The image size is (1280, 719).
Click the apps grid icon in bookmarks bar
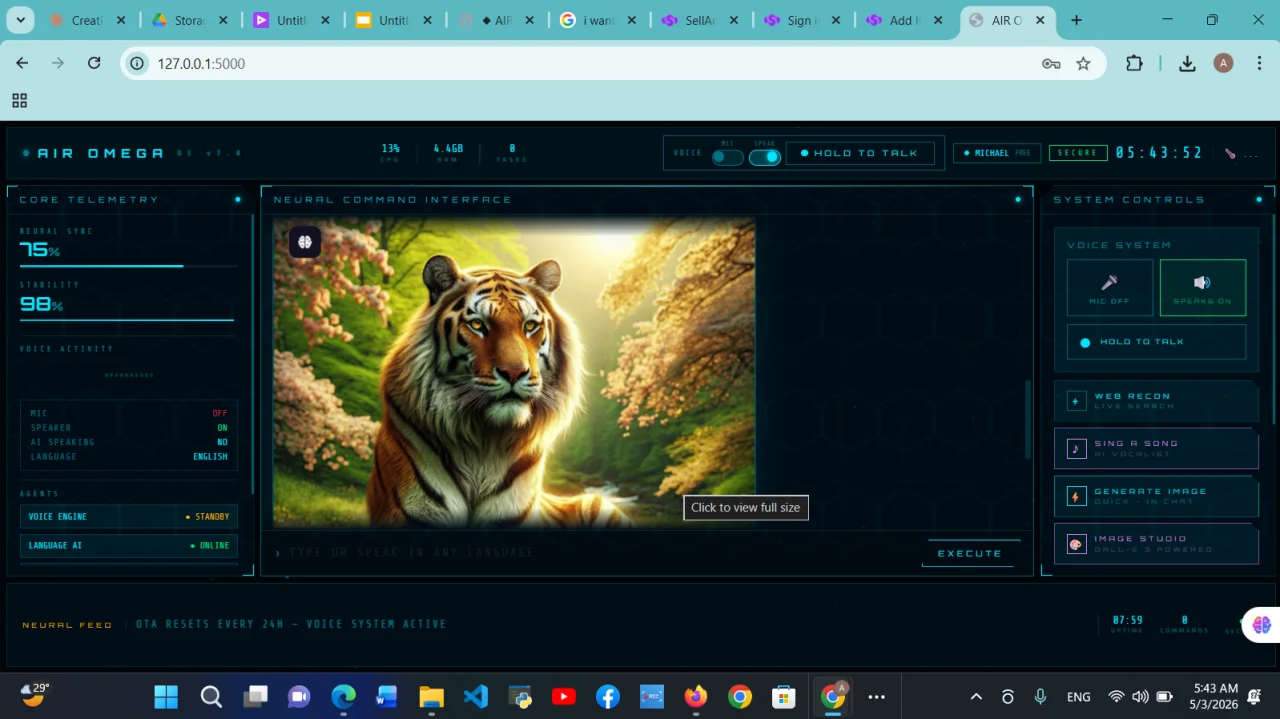pos(19,100)
